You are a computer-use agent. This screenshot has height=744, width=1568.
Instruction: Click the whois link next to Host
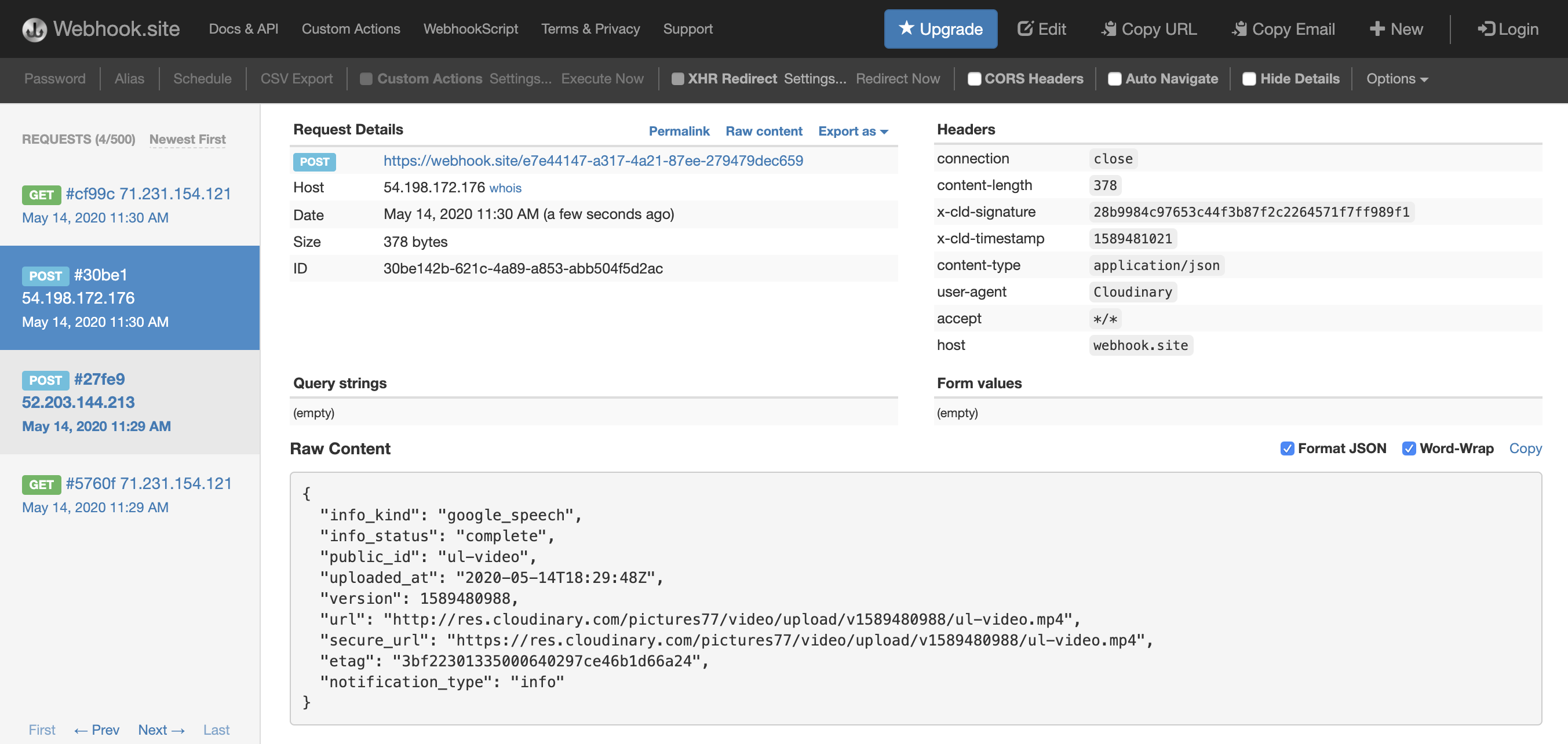point(506,188)
